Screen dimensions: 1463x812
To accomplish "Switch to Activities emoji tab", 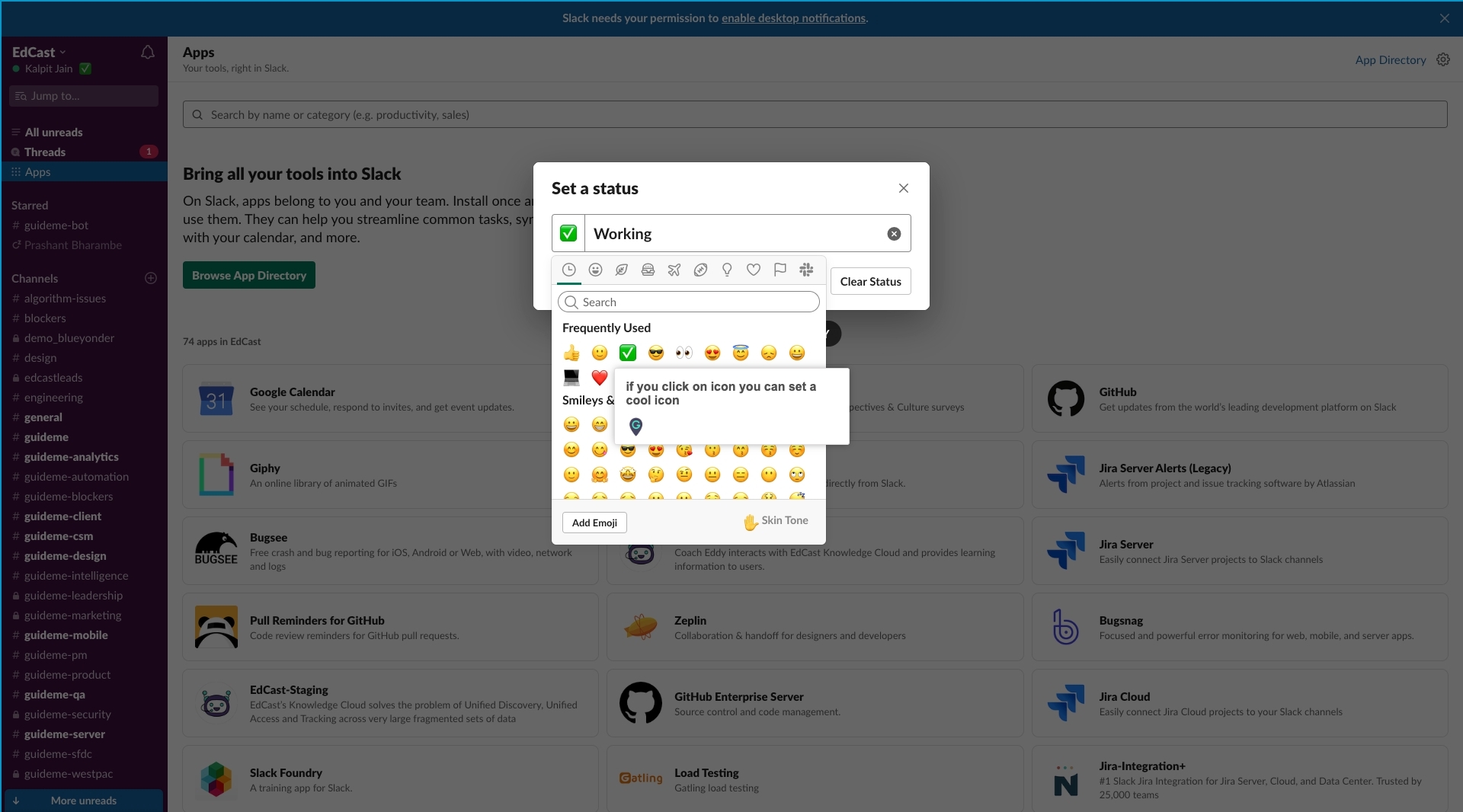I will tap(701, 270).
